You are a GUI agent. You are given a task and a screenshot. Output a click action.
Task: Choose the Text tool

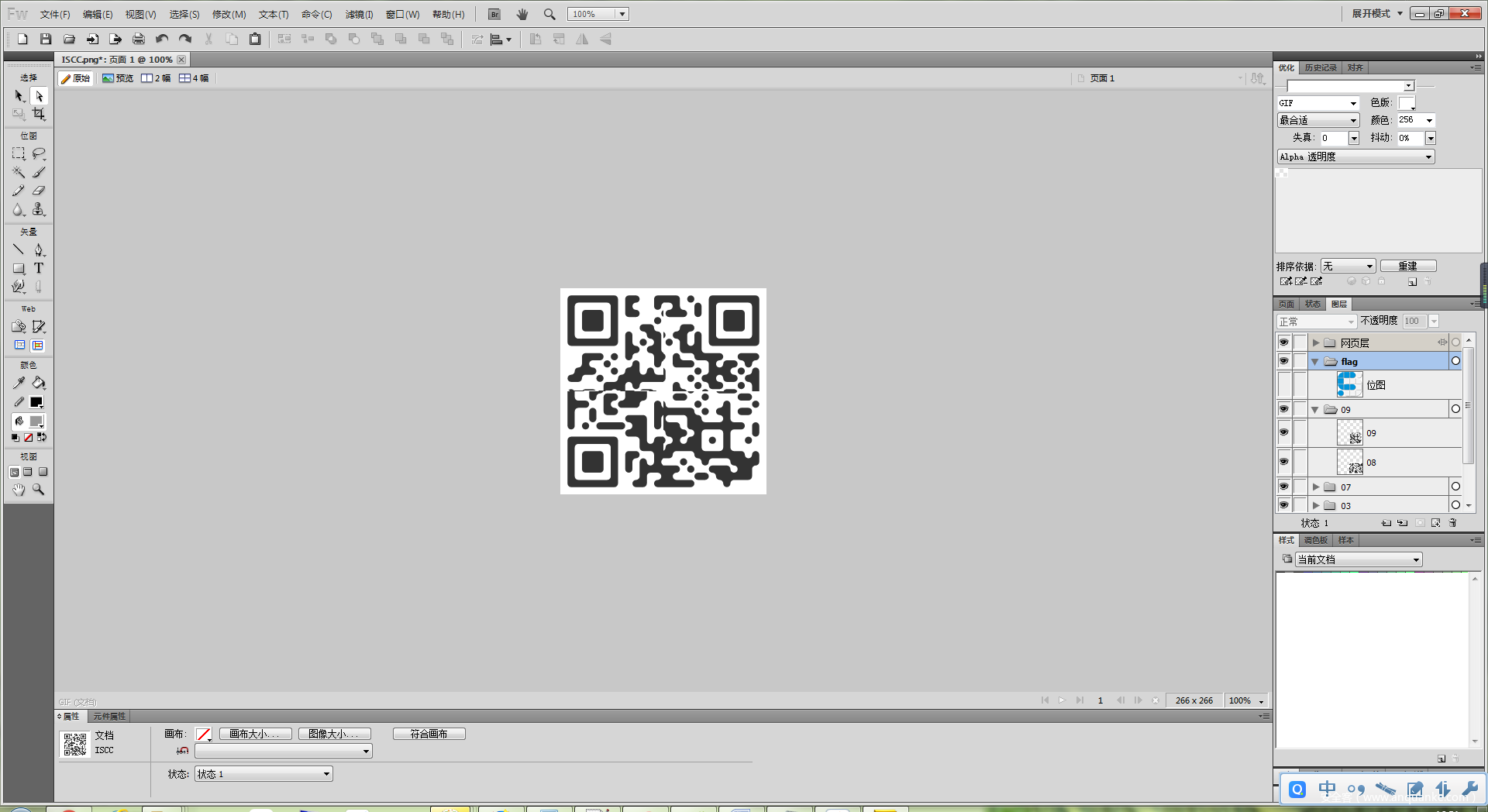point(38,268)
